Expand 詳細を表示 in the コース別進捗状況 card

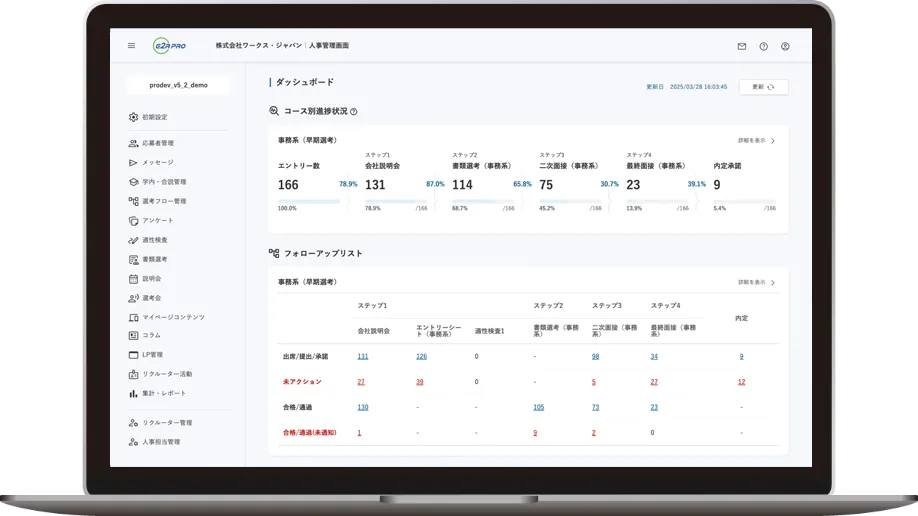point(756,141)
